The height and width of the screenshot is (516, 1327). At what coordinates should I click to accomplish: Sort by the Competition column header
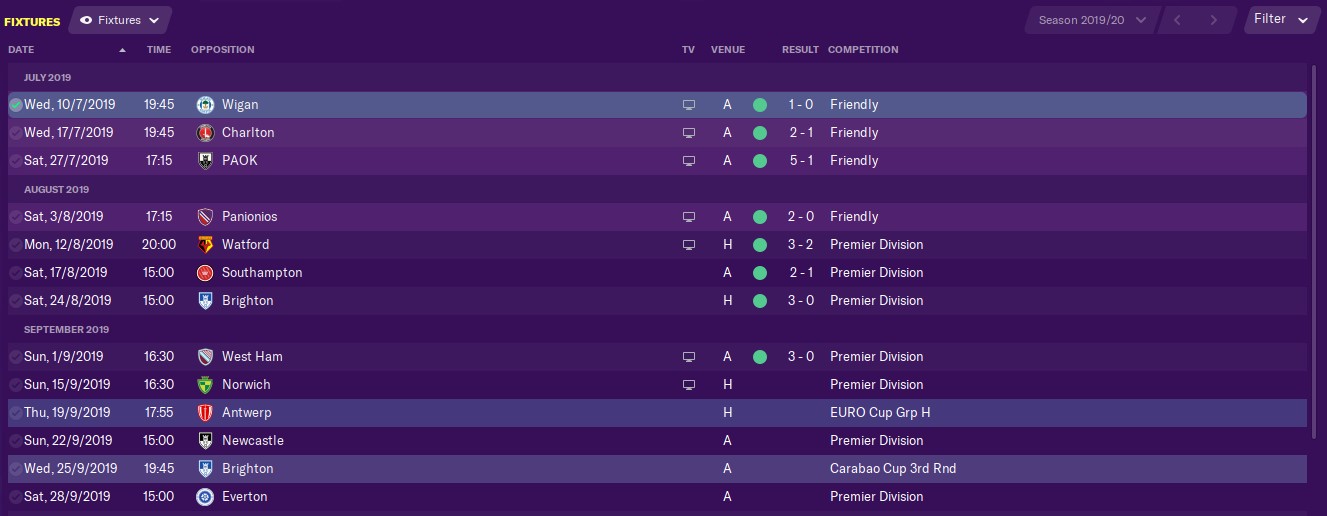[x=863, y=50]
